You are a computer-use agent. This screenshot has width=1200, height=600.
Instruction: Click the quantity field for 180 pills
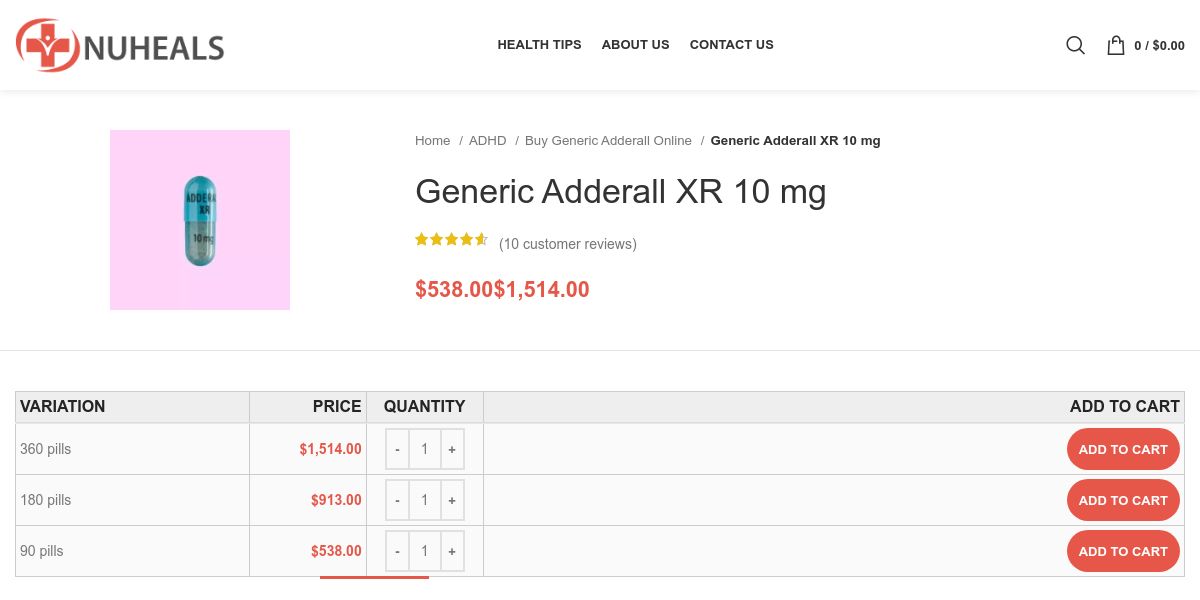point(424,501)
